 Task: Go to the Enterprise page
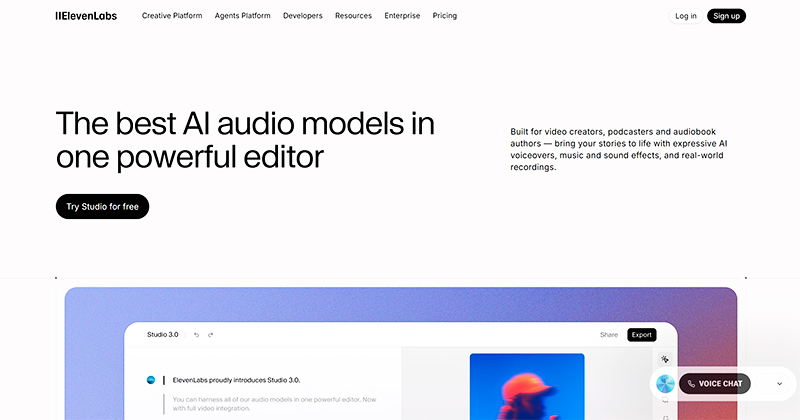click(402, 16)
